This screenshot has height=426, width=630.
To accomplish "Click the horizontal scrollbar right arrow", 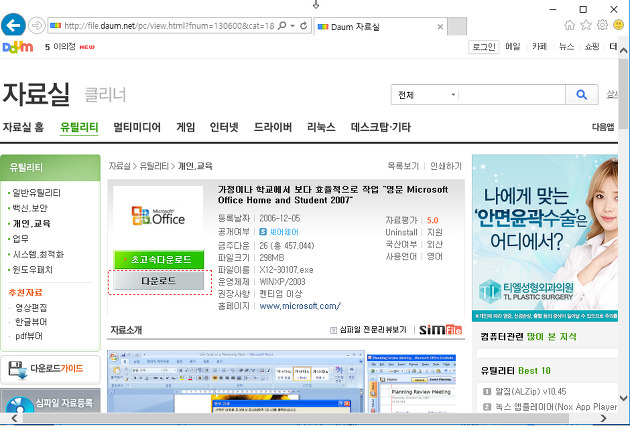I will click(x=603, y=418).
